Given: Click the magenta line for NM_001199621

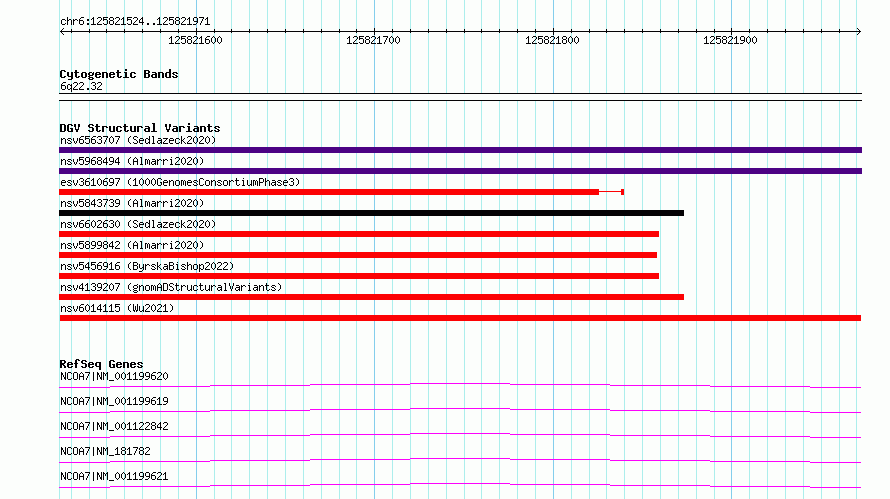Looking at the screenshot, I should 460,485.
